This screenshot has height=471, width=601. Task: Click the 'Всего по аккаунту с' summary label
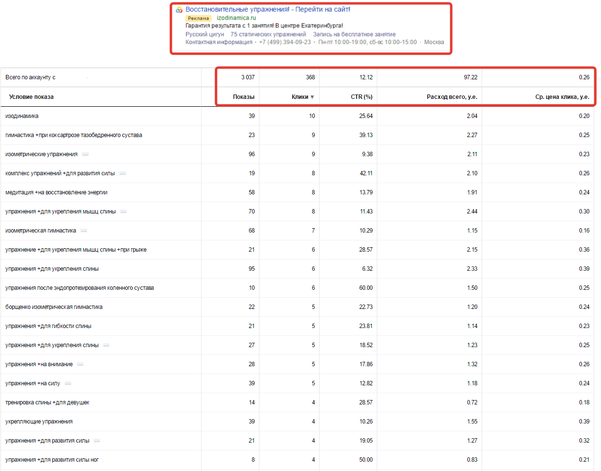coord(30,77)
